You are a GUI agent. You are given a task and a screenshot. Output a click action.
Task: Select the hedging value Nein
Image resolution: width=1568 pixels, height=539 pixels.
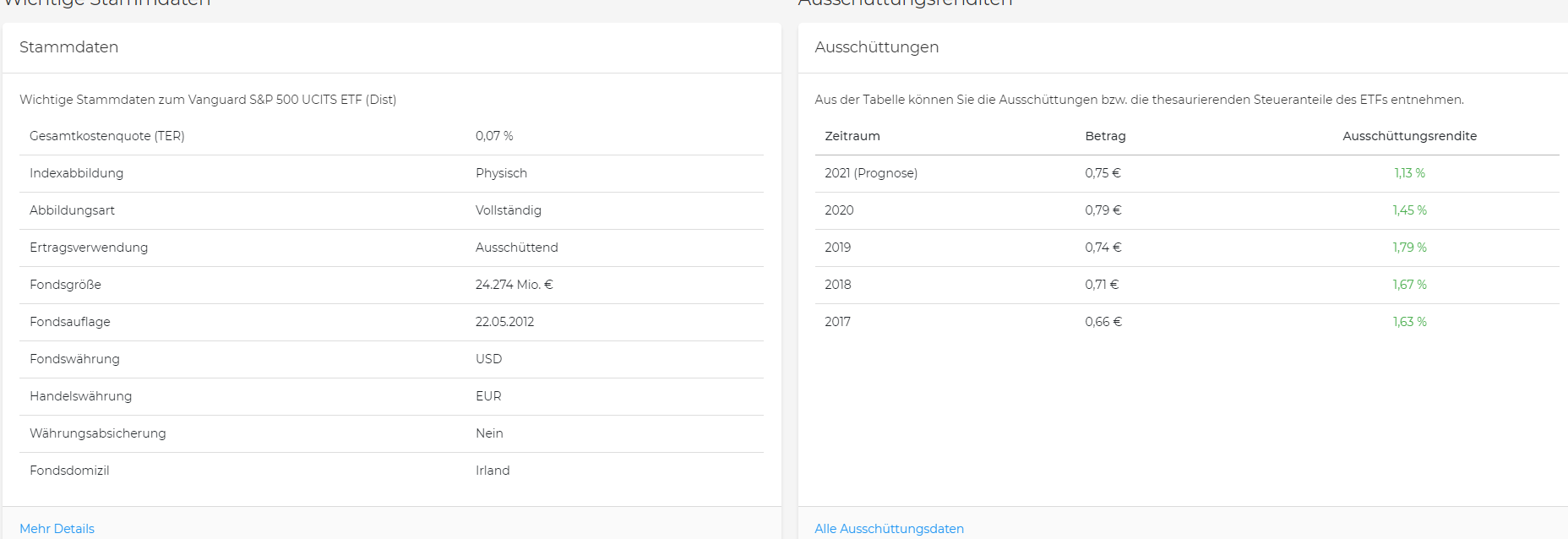coord(489,433)
